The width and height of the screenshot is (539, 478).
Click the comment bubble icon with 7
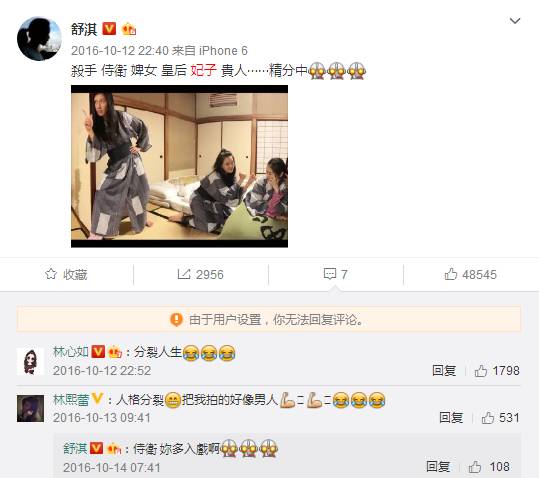coord(330,274)
